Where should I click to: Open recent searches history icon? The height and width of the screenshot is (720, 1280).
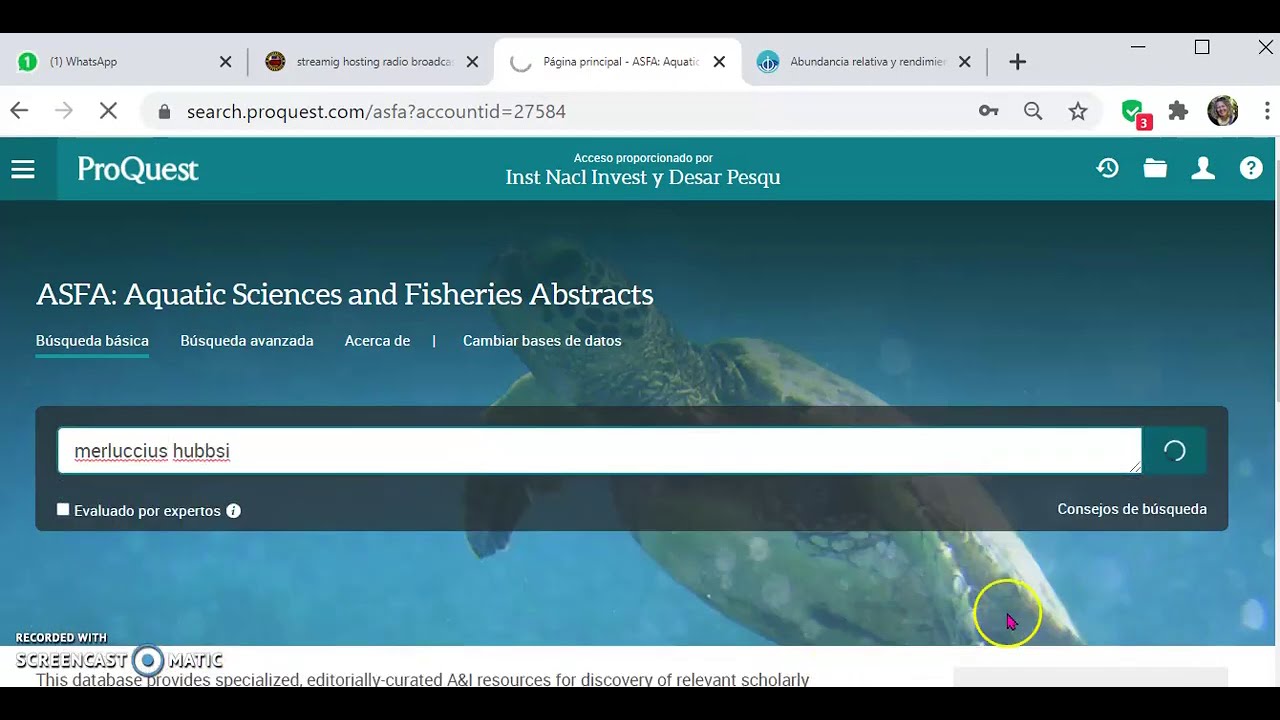click(1107, 169)
